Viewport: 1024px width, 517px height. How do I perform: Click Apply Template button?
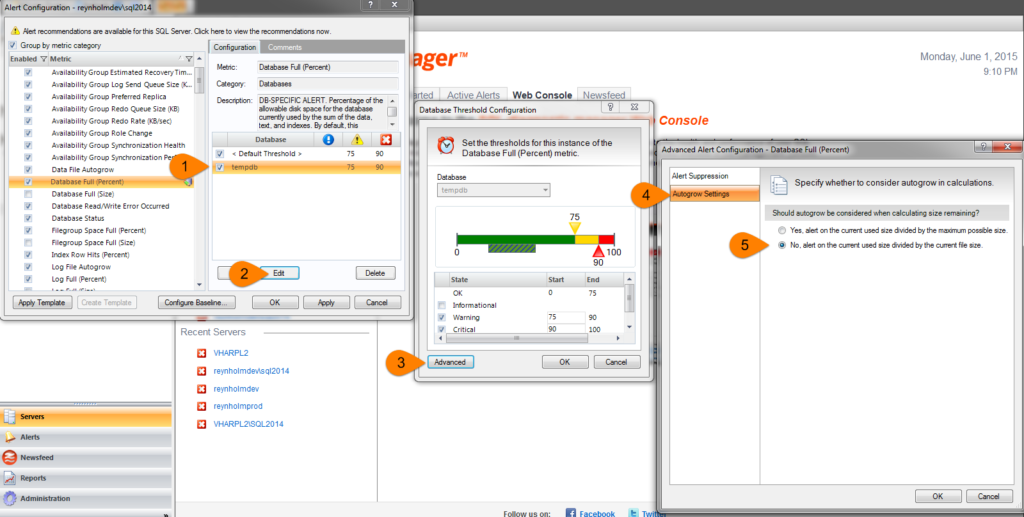click(x=42, y=302)
